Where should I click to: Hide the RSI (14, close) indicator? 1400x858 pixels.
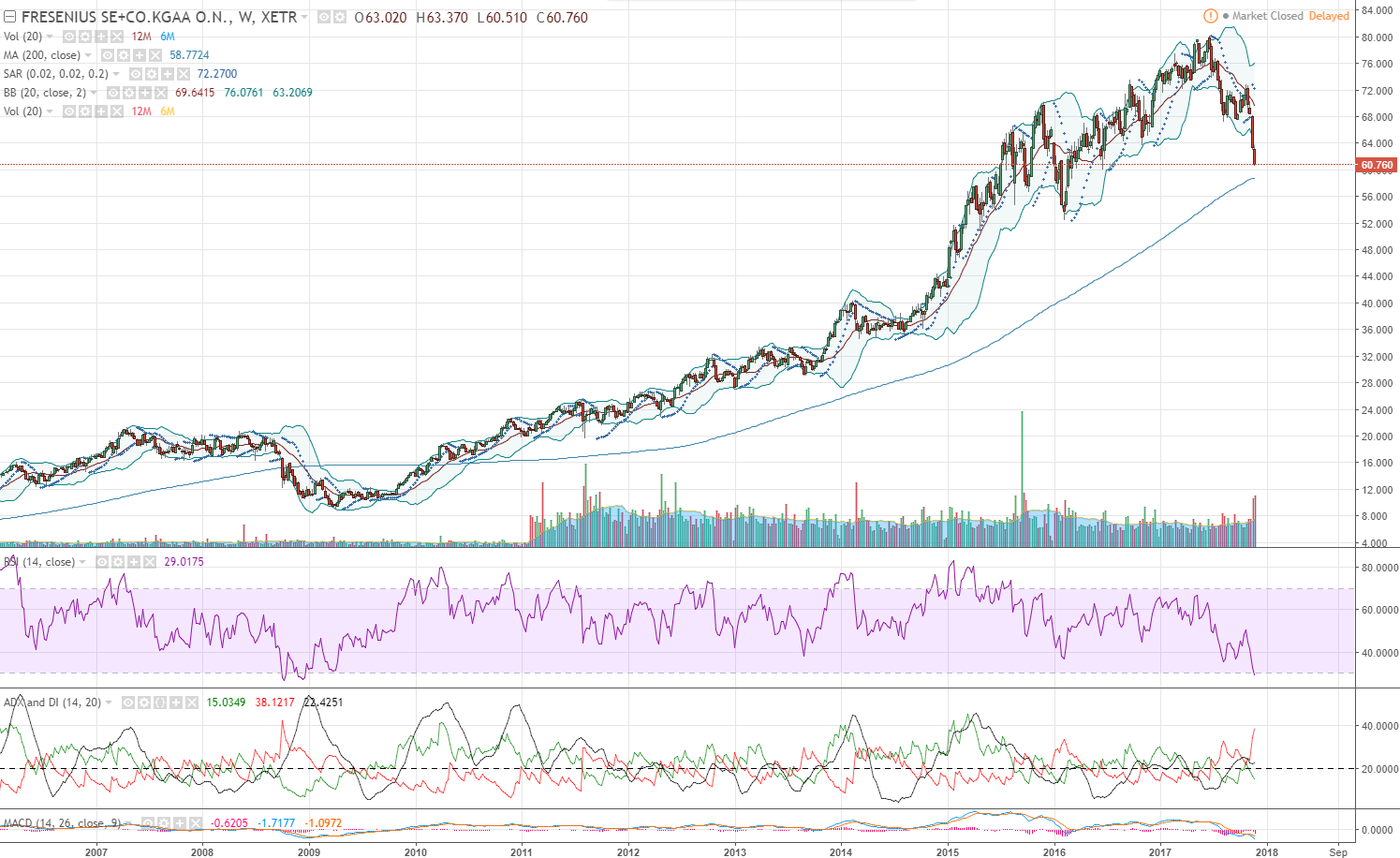coord(102,562)
